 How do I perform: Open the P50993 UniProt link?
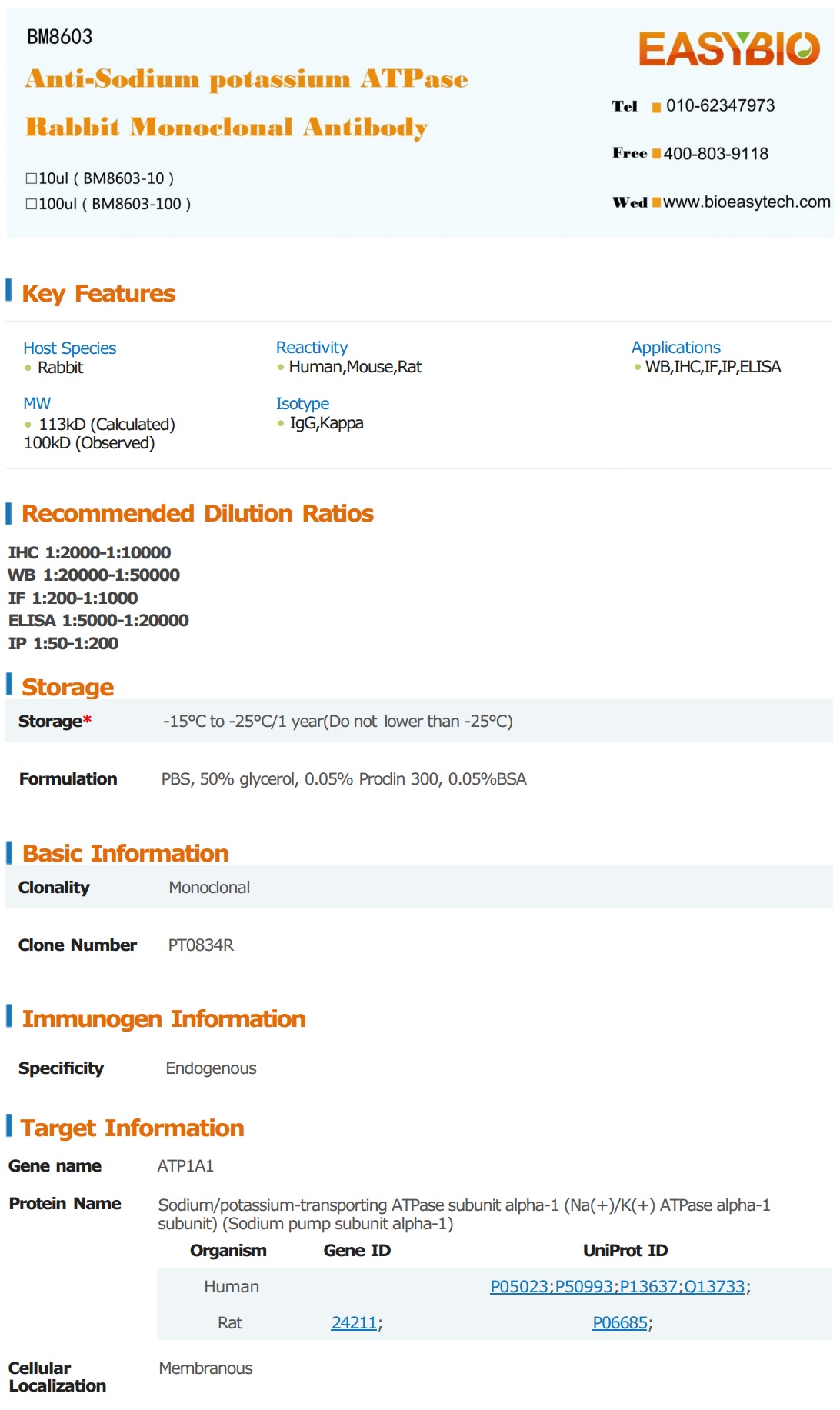584,1287
